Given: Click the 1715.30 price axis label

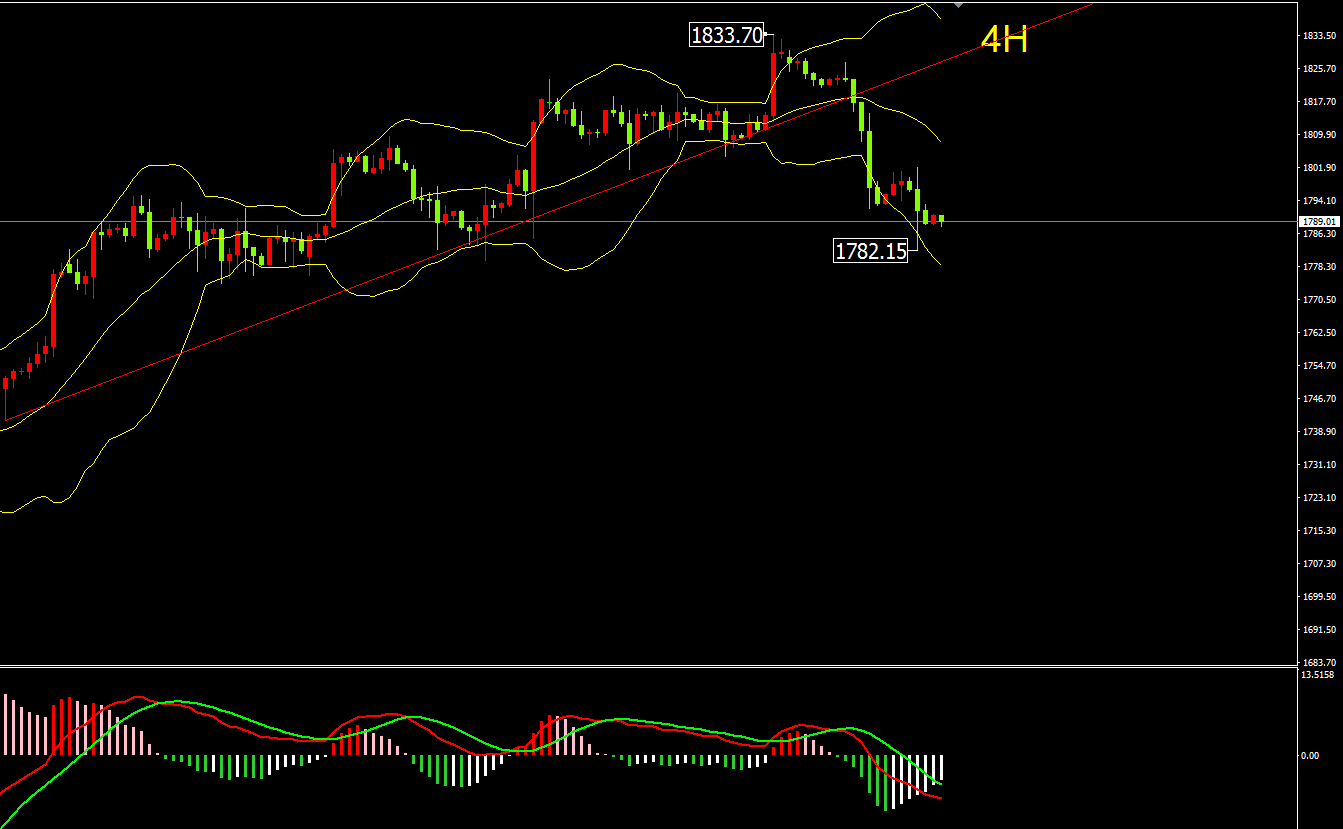Looking at the screenshot, I should [x=1319, y=531].
